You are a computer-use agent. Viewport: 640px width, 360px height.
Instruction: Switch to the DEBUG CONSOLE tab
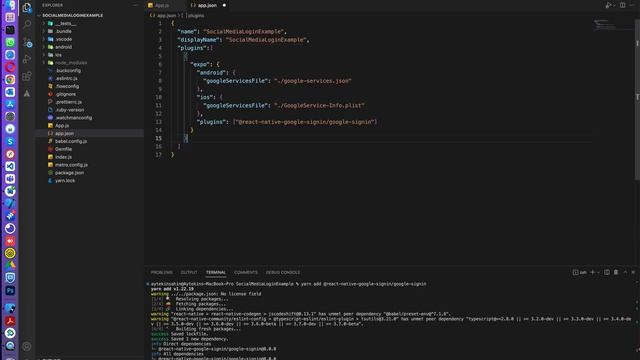283,272
